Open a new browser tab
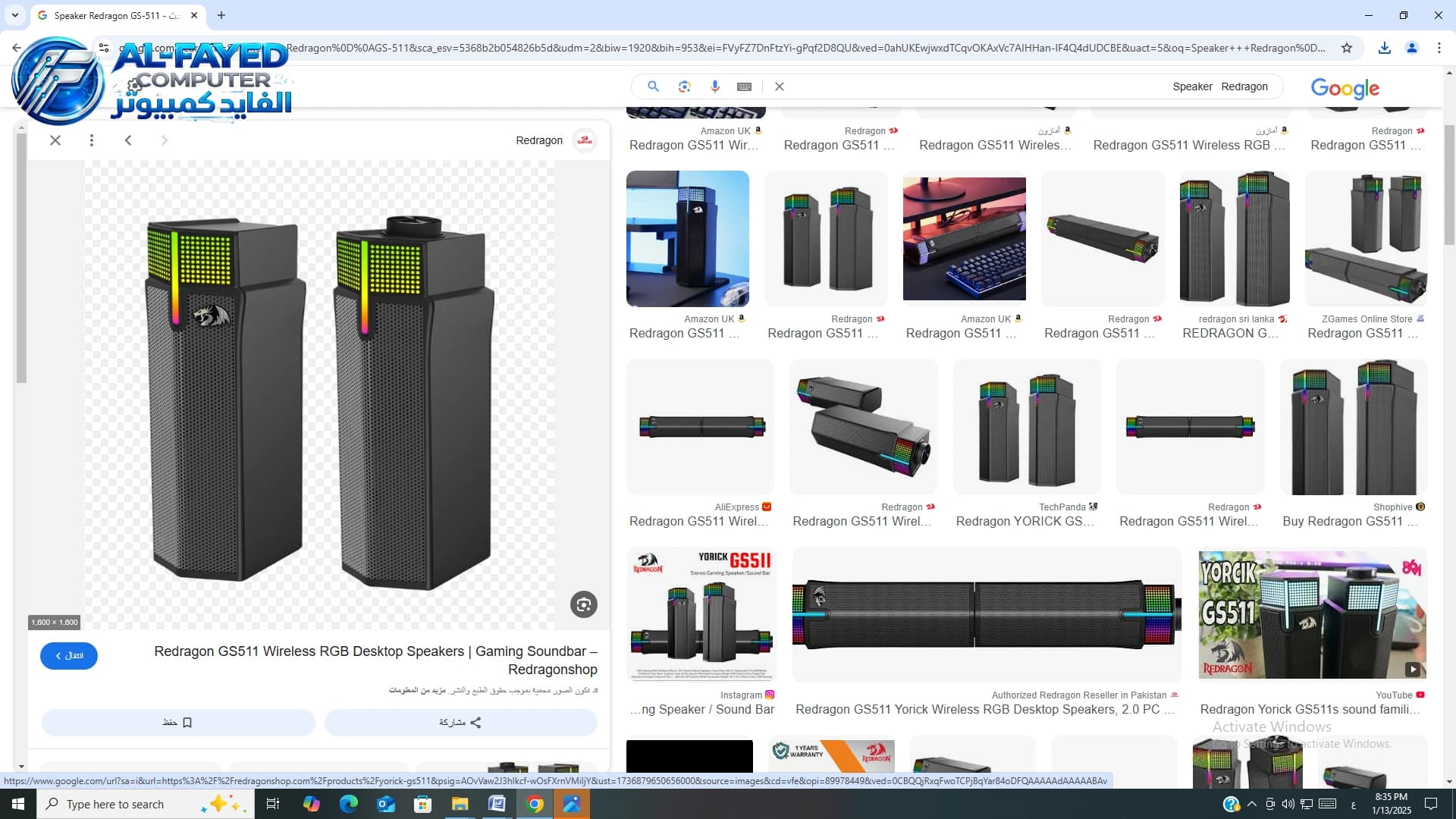The image size is (1456, 819). click(x=221, y=15)
